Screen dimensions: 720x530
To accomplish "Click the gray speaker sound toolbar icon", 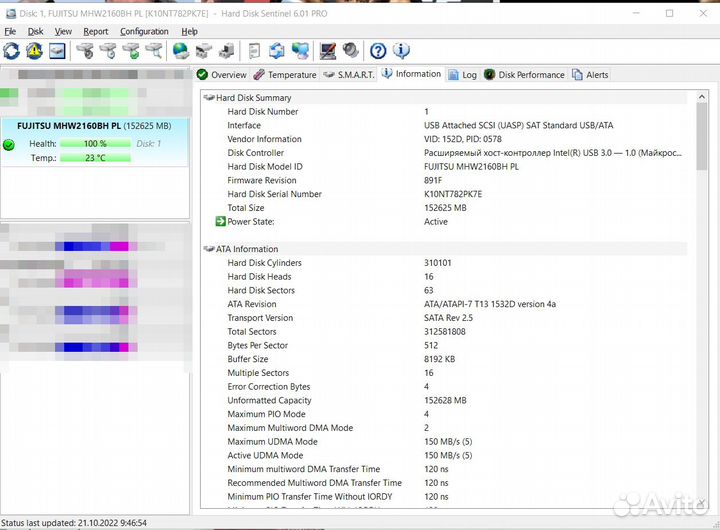I will coord(351,50).
